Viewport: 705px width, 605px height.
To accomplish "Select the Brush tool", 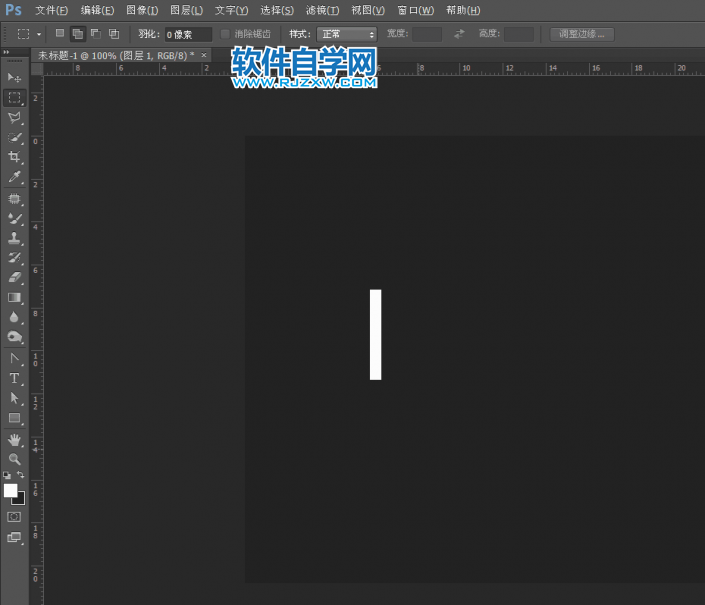I will [x=14, y=218].
